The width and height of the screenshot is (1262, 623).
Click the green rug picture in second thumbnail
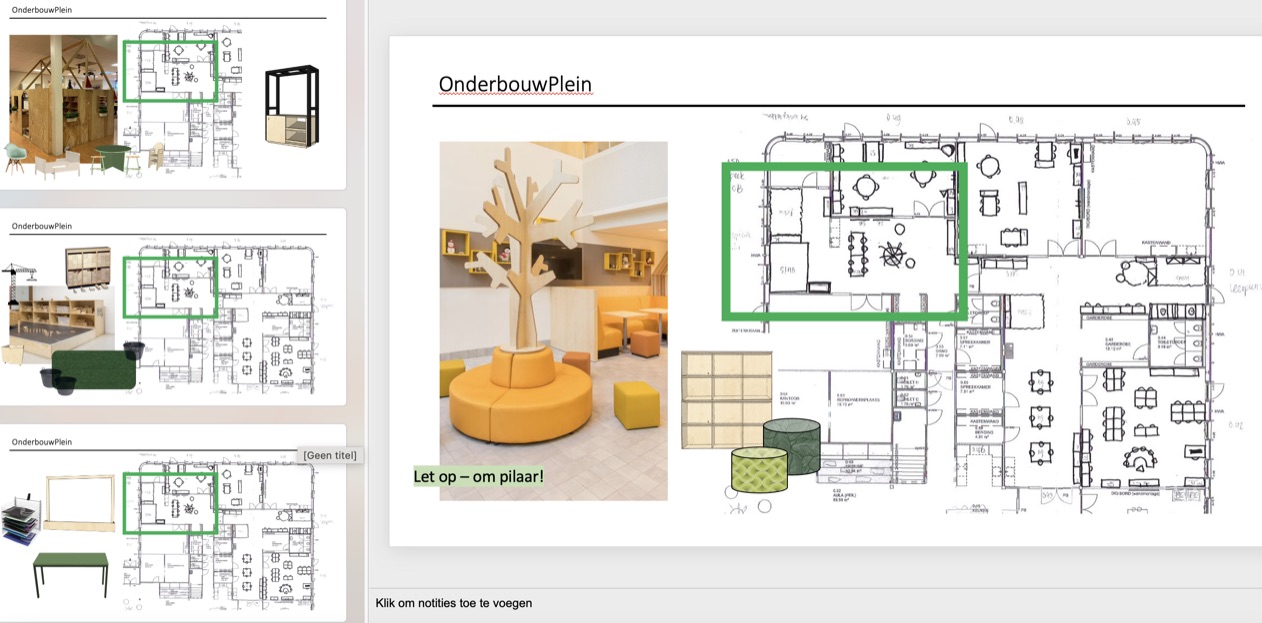tap(92, 369)
